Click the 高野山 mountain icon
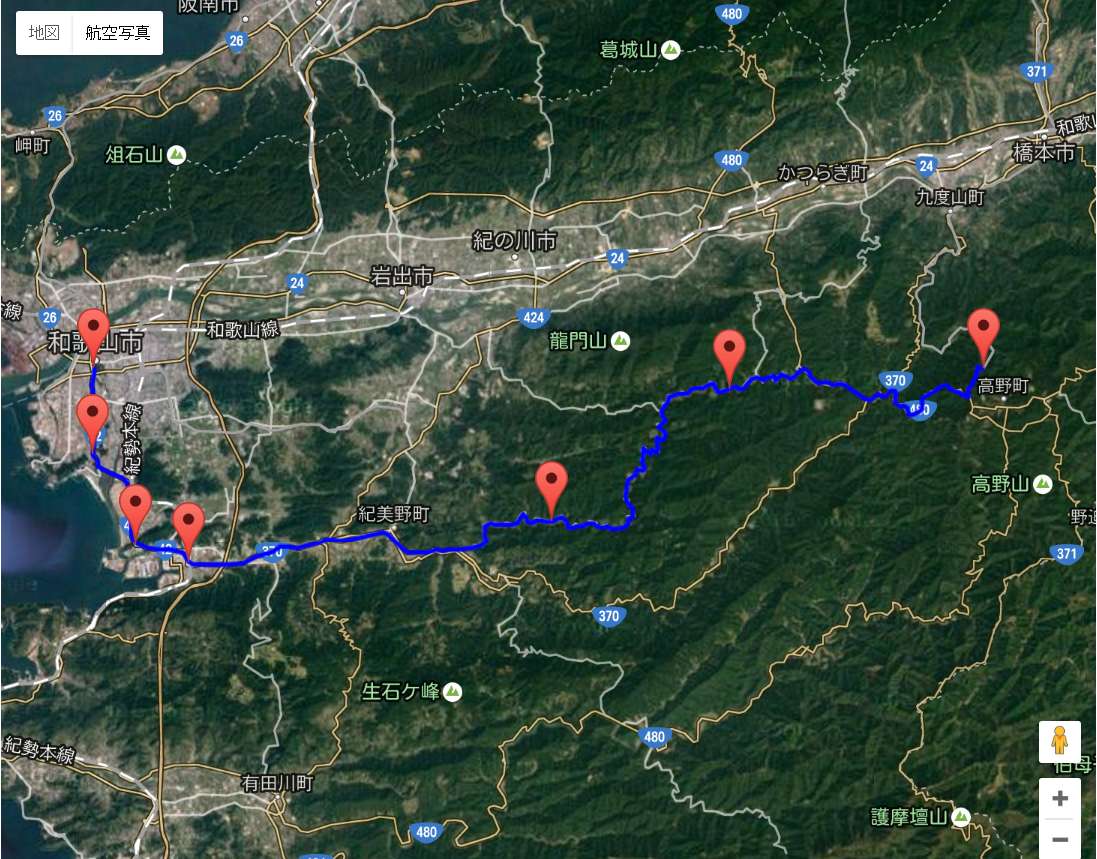Viewport: 1097px width, 859px height. [x=1042, y=484]
